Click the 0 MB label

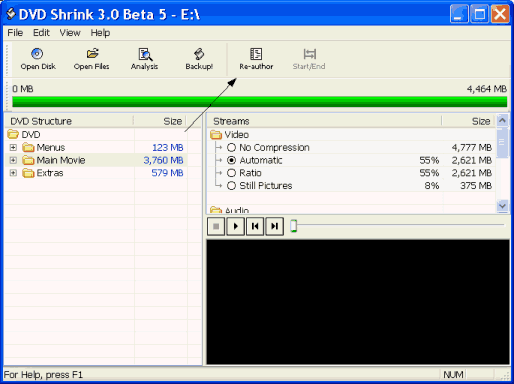point(23,89)
